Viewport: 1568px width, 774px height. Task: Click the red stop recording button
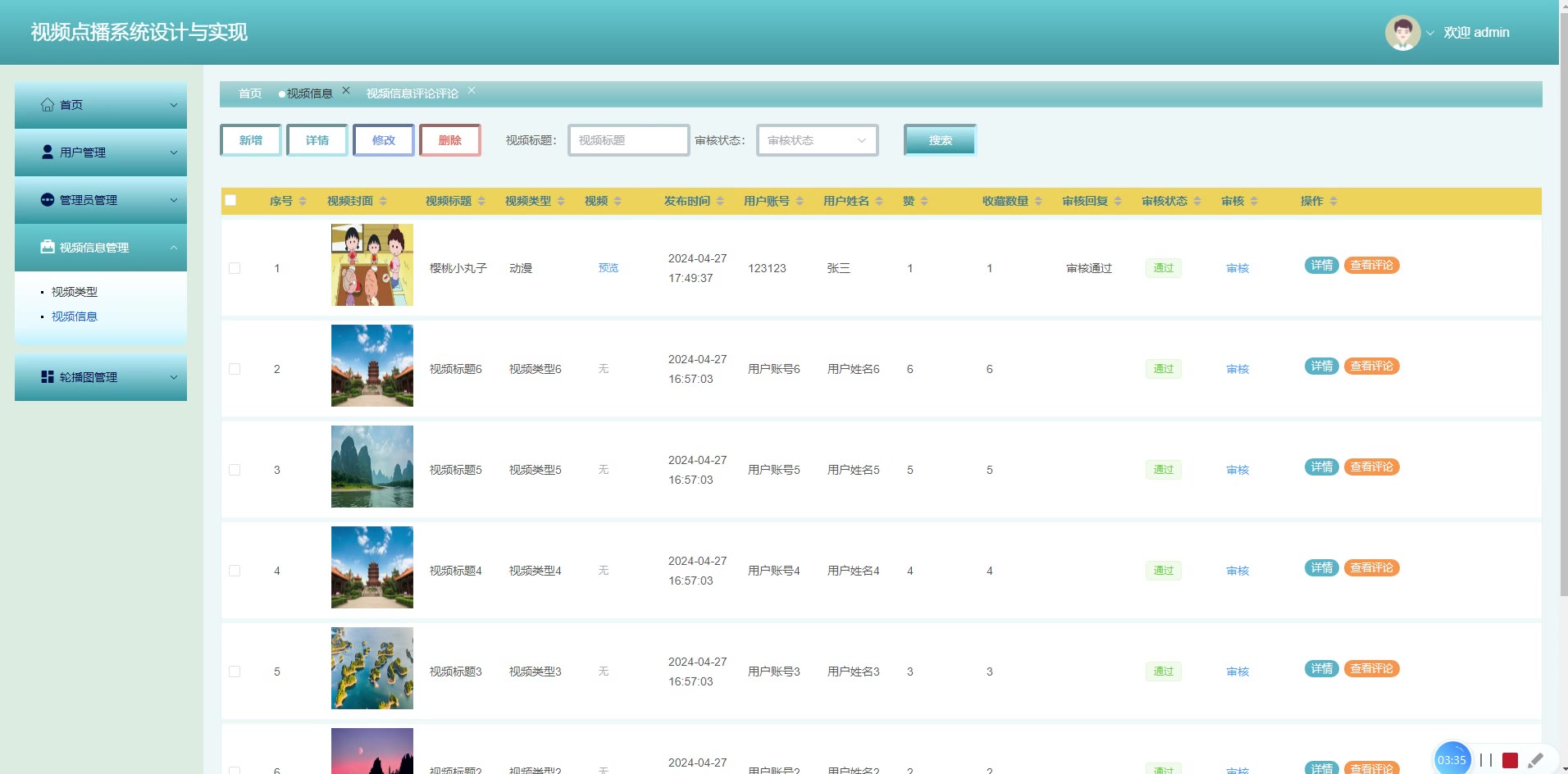[1510, 760]
